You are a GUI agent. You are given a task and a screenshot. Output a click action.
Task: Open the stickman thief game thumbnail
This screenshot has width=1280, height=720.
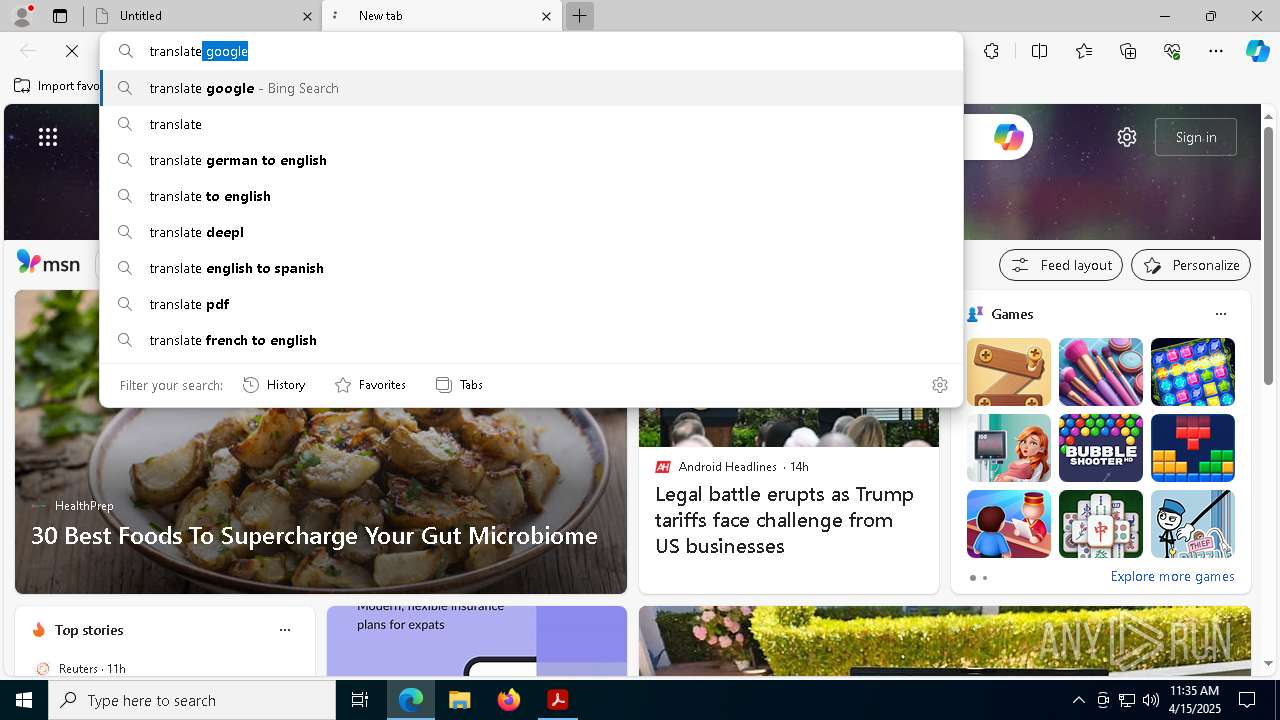coord(1193,524)
